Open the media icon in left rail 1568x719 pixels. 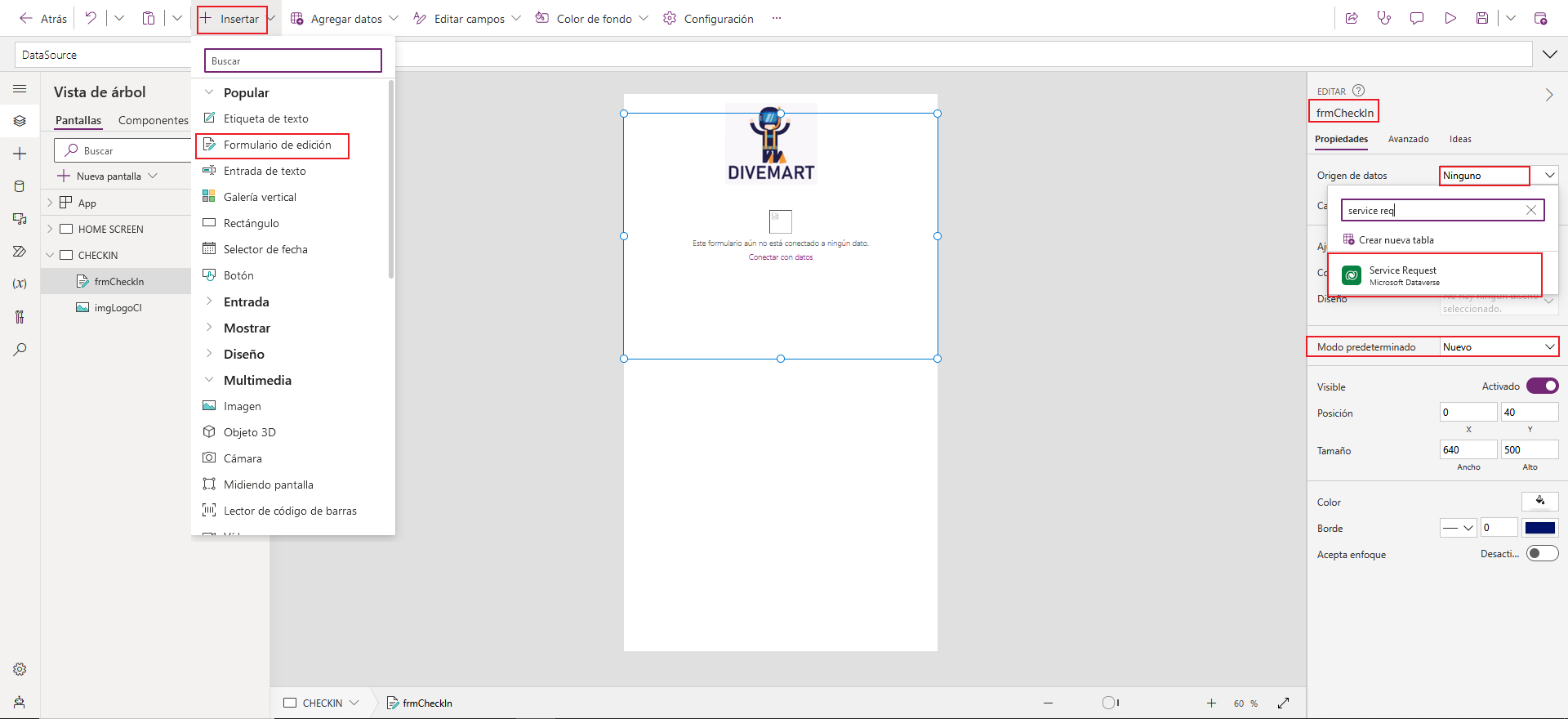tap(20, 219)
